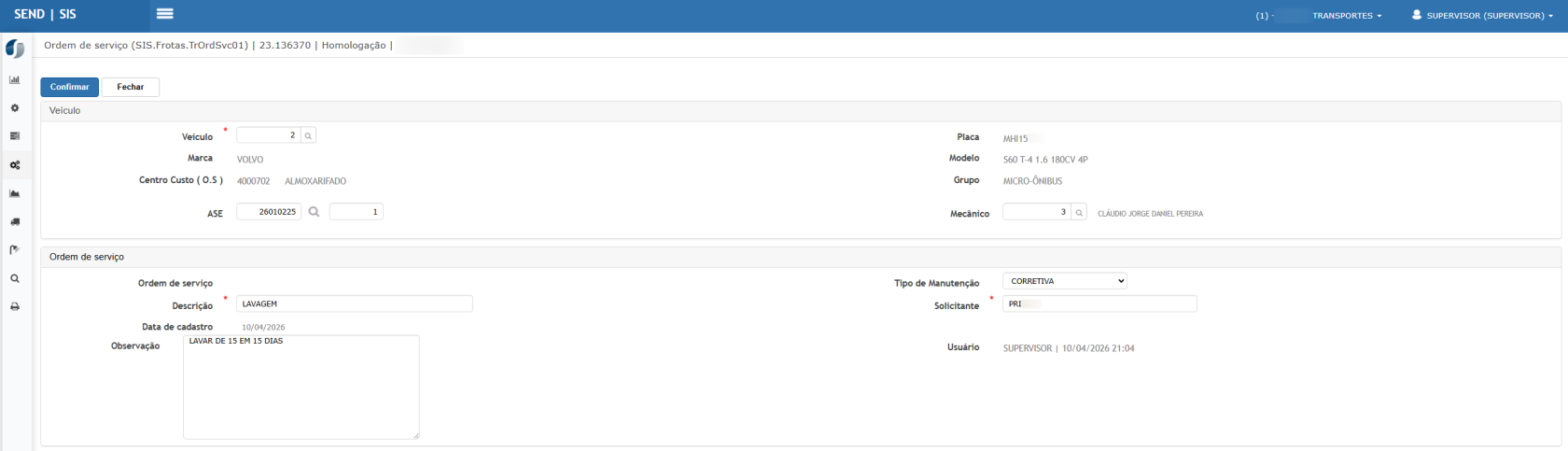Click the flag icon in sidebar
Image resolution: width=1568 pixels, height=451 pixels.
[15, 250]
